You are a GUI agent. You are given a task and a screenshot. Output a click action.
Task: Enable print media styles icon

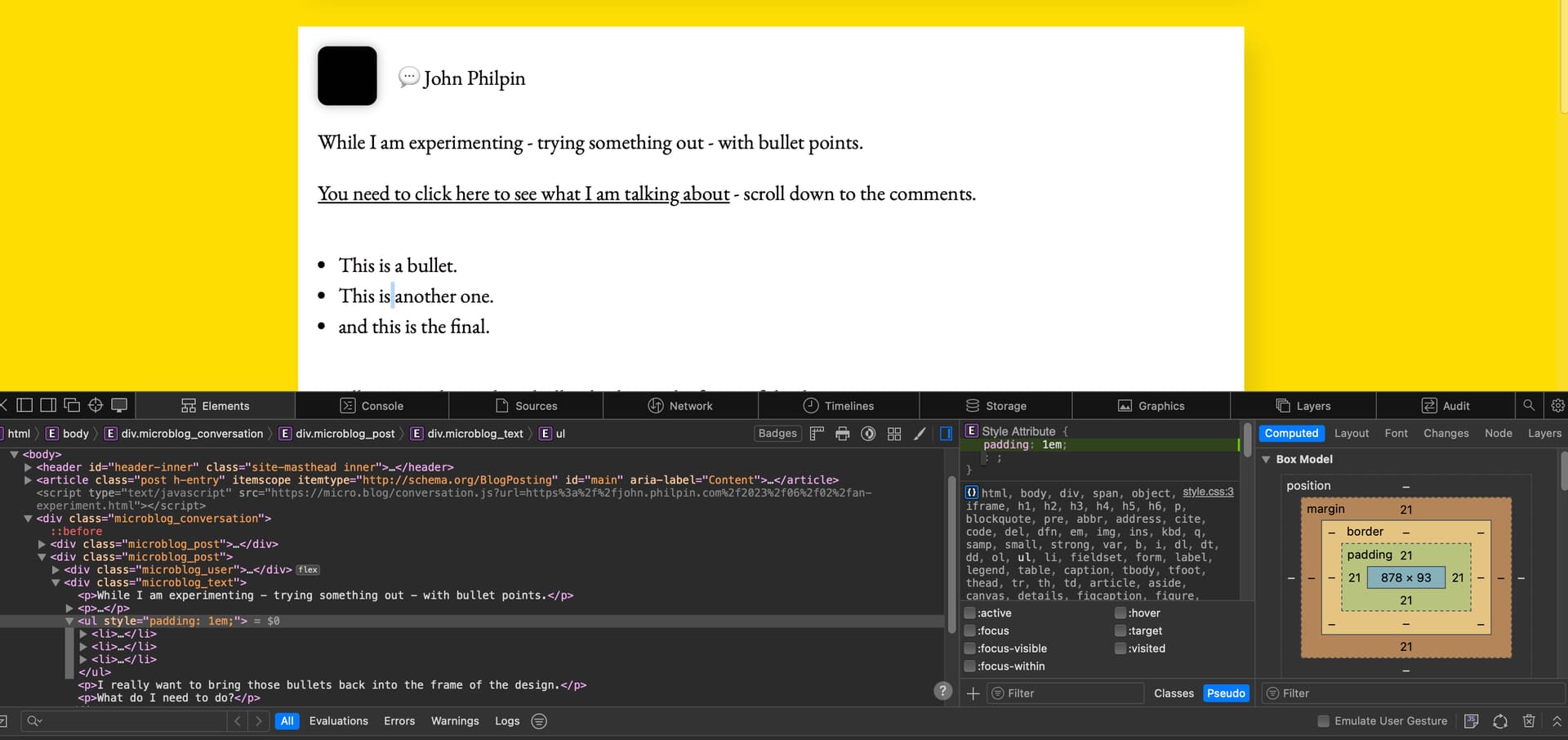coord(843,434)
